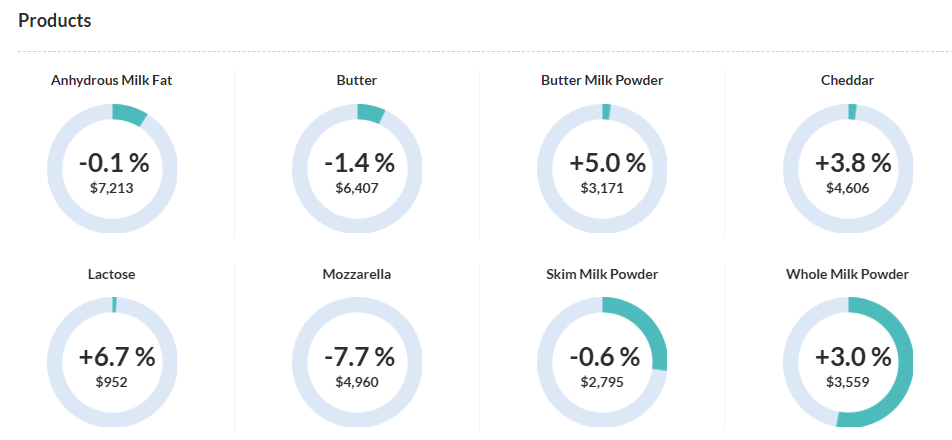Select the Butter Milk Powder title
The image size is (952, 440).
coord(602,80)
